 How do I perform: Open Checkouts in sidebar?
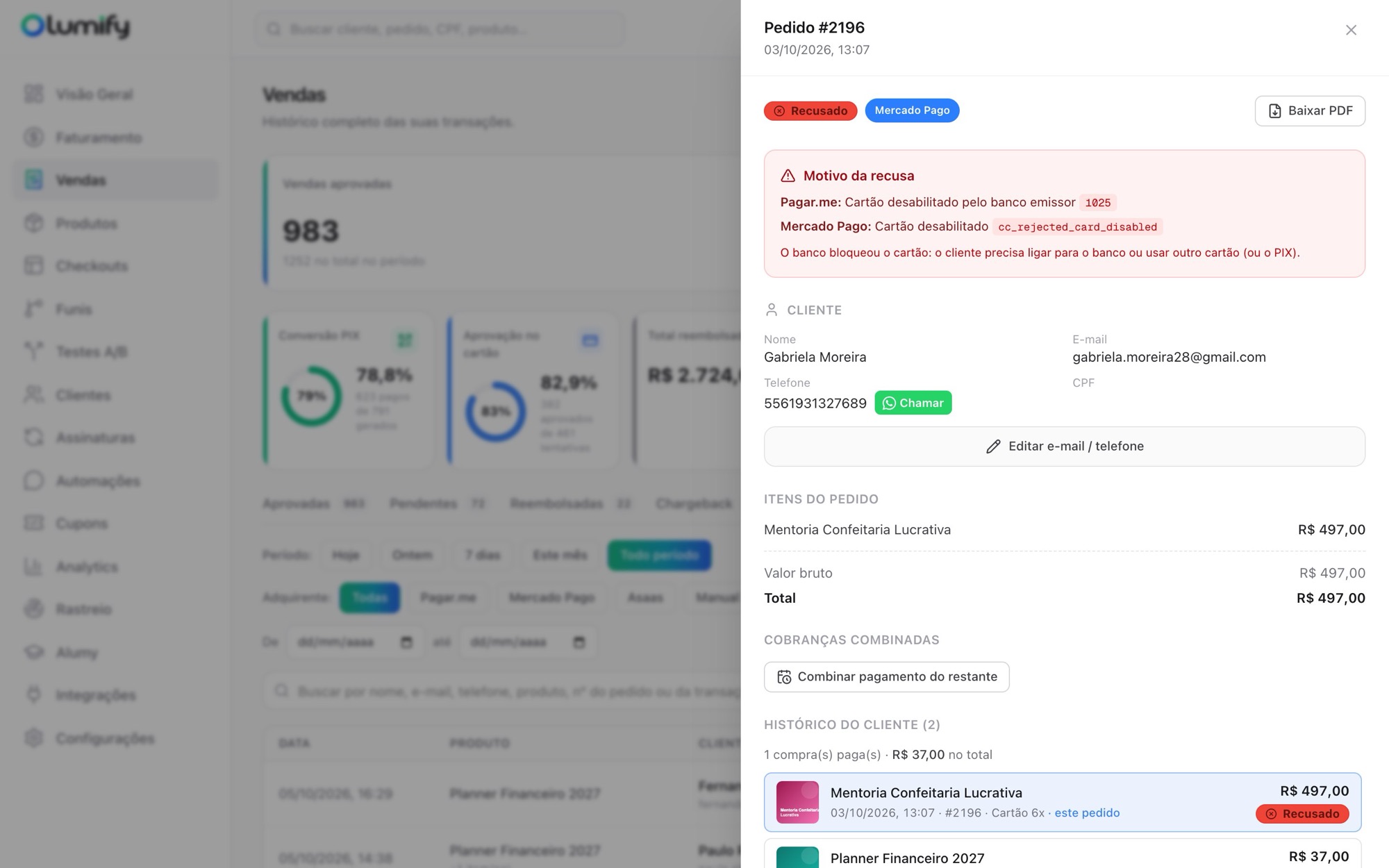pos(92,266)
